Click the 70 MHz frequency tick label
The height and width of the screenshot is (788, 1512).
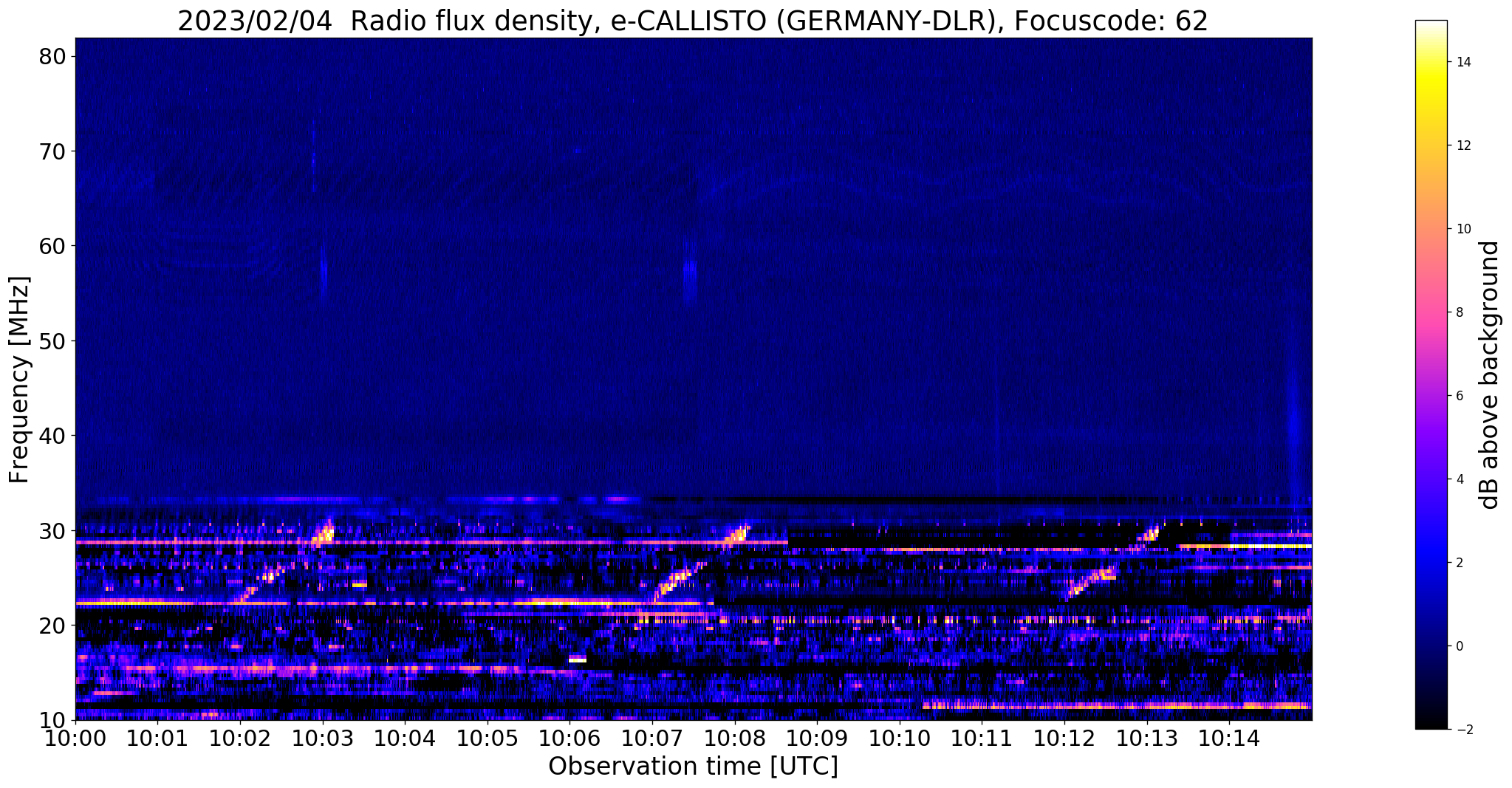click(52, 151)
